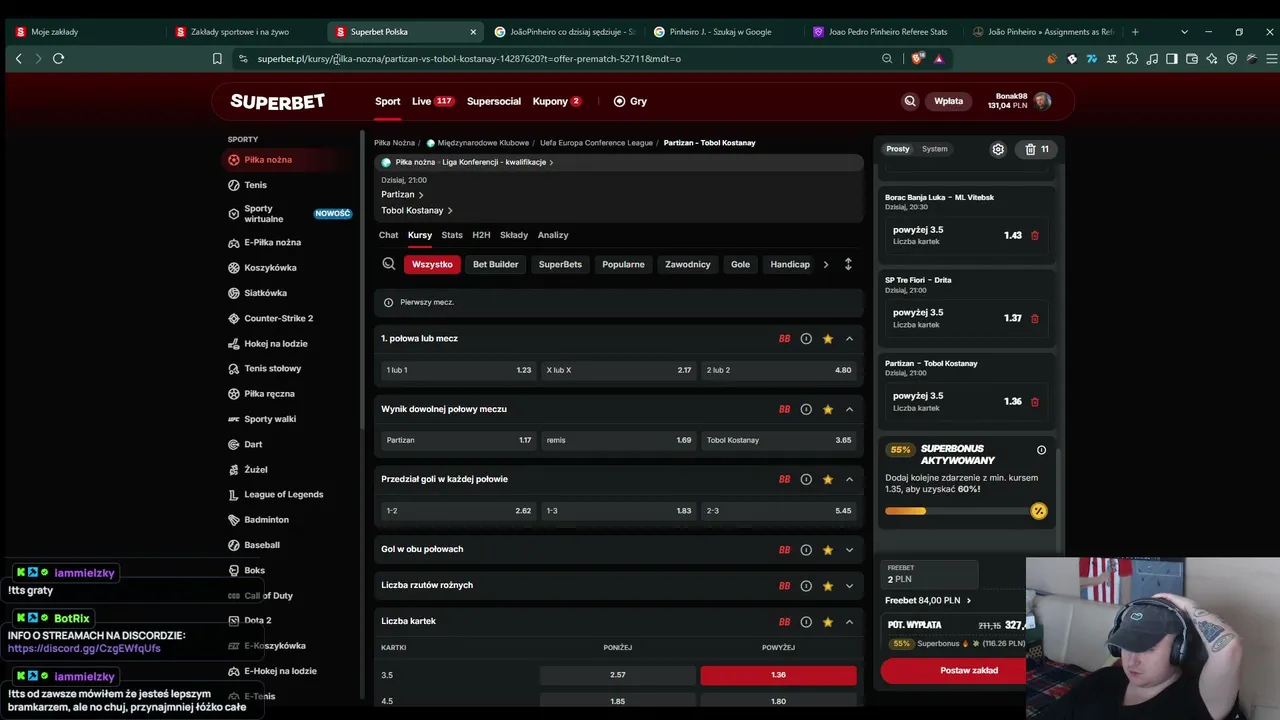The width and height of the screenshot is (1280, 720).
Task: Toggle favorite star for Przedział goli w każdej połowie
Action: [828, 479]
